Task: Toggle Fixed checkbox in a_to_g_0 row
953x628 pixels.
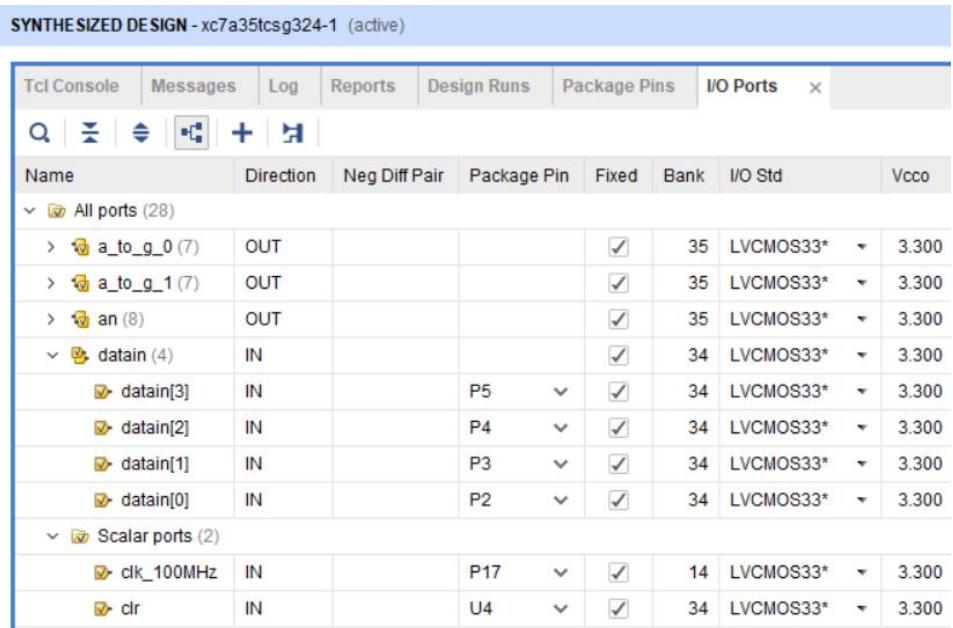Action: click(x=618, y=248)
